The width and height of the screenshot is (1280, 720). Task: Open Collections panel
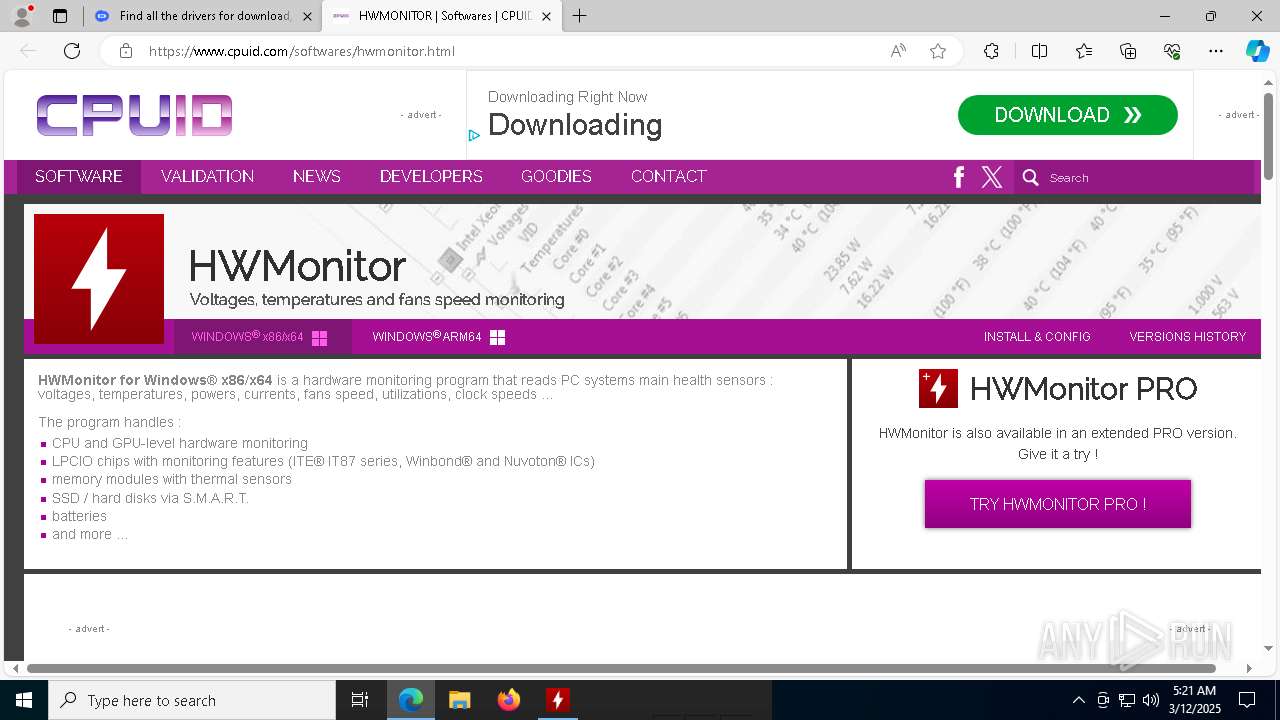point(1128,51)
